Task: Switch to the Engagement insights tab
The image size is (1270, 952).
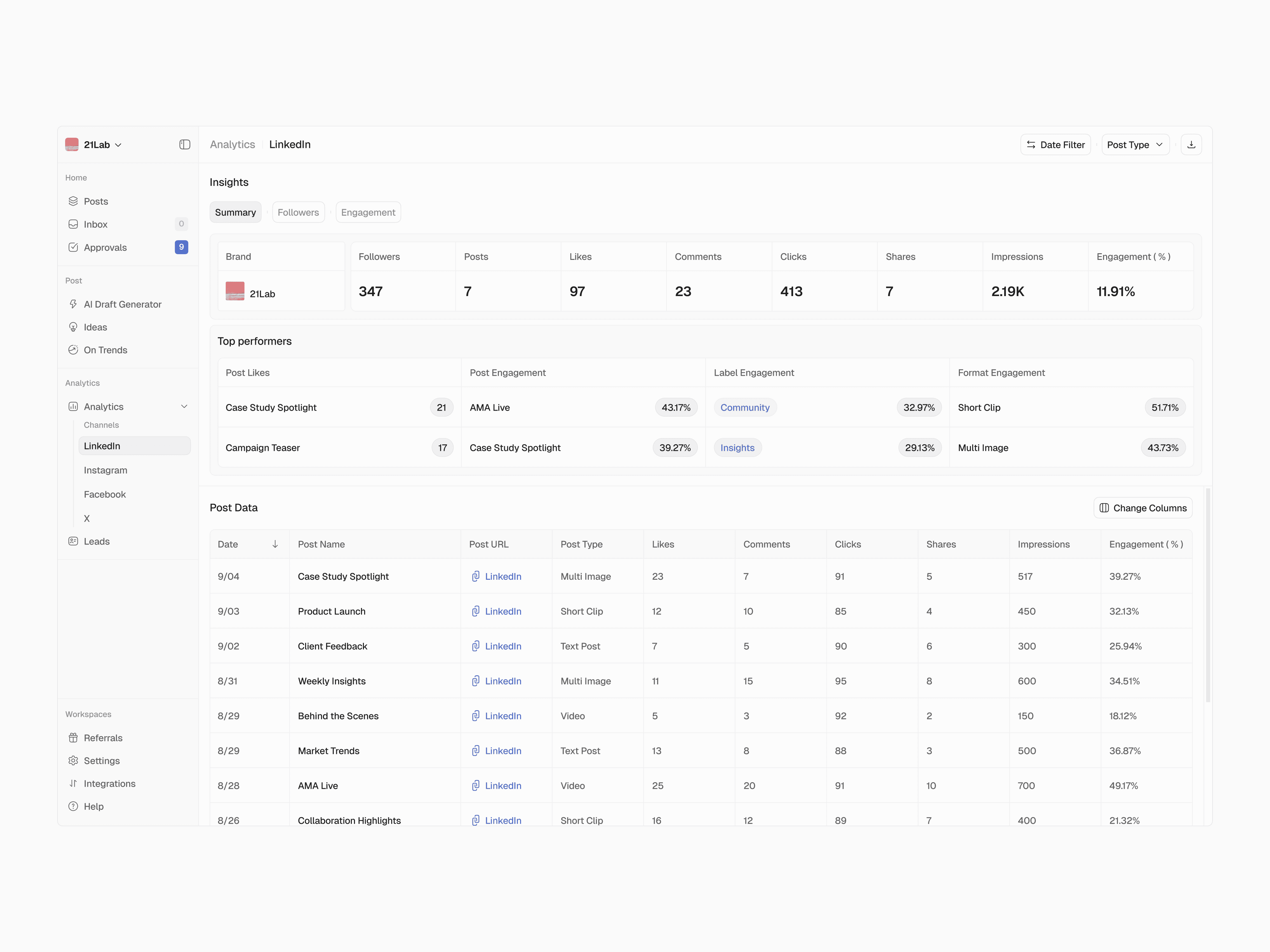Action: (368, 212)
